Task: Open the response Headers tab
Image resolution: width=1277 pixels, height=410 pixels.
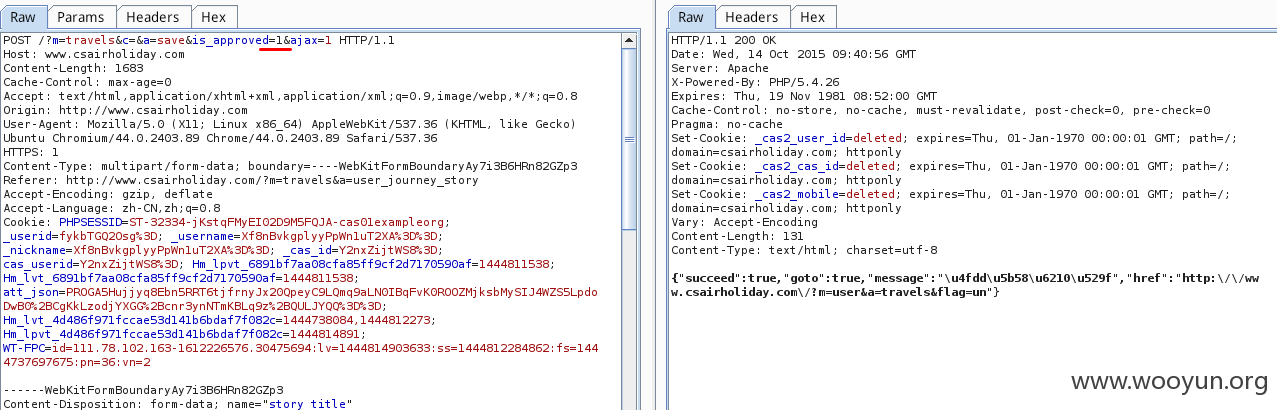Action: click(752, 17)
